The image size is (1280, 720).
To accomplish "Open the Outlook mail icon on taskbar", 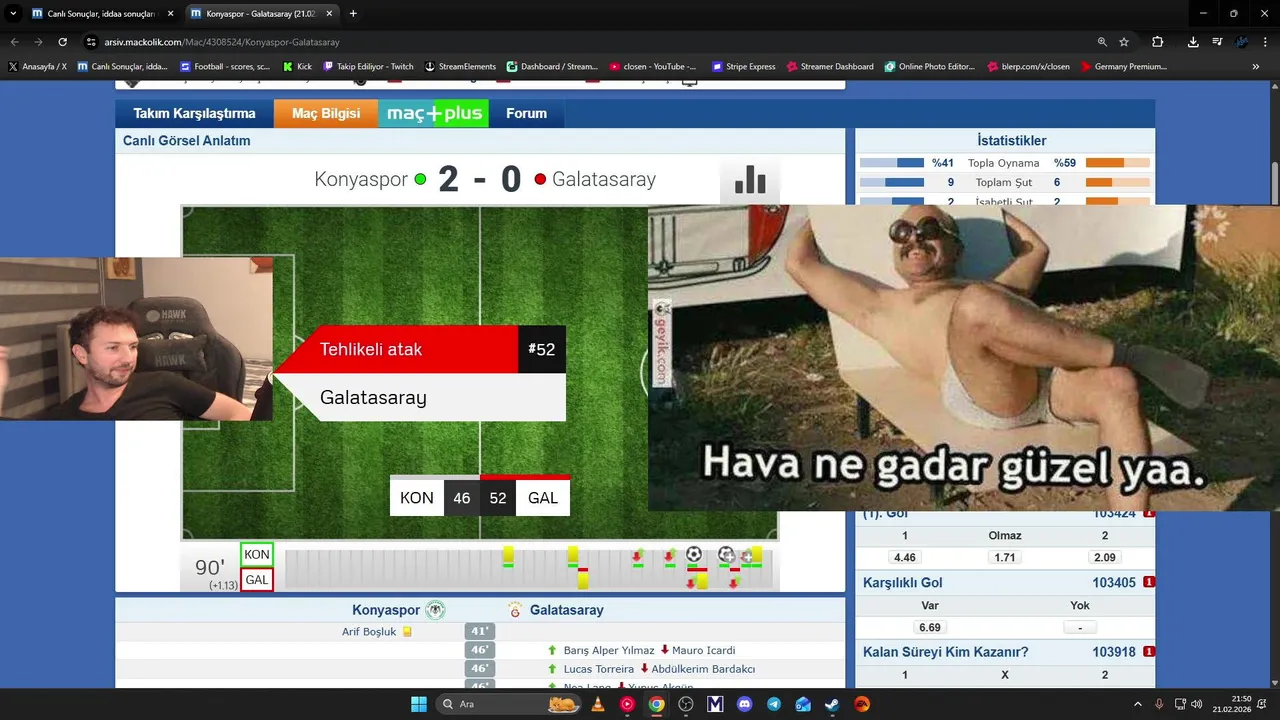I will coord(803,704).
